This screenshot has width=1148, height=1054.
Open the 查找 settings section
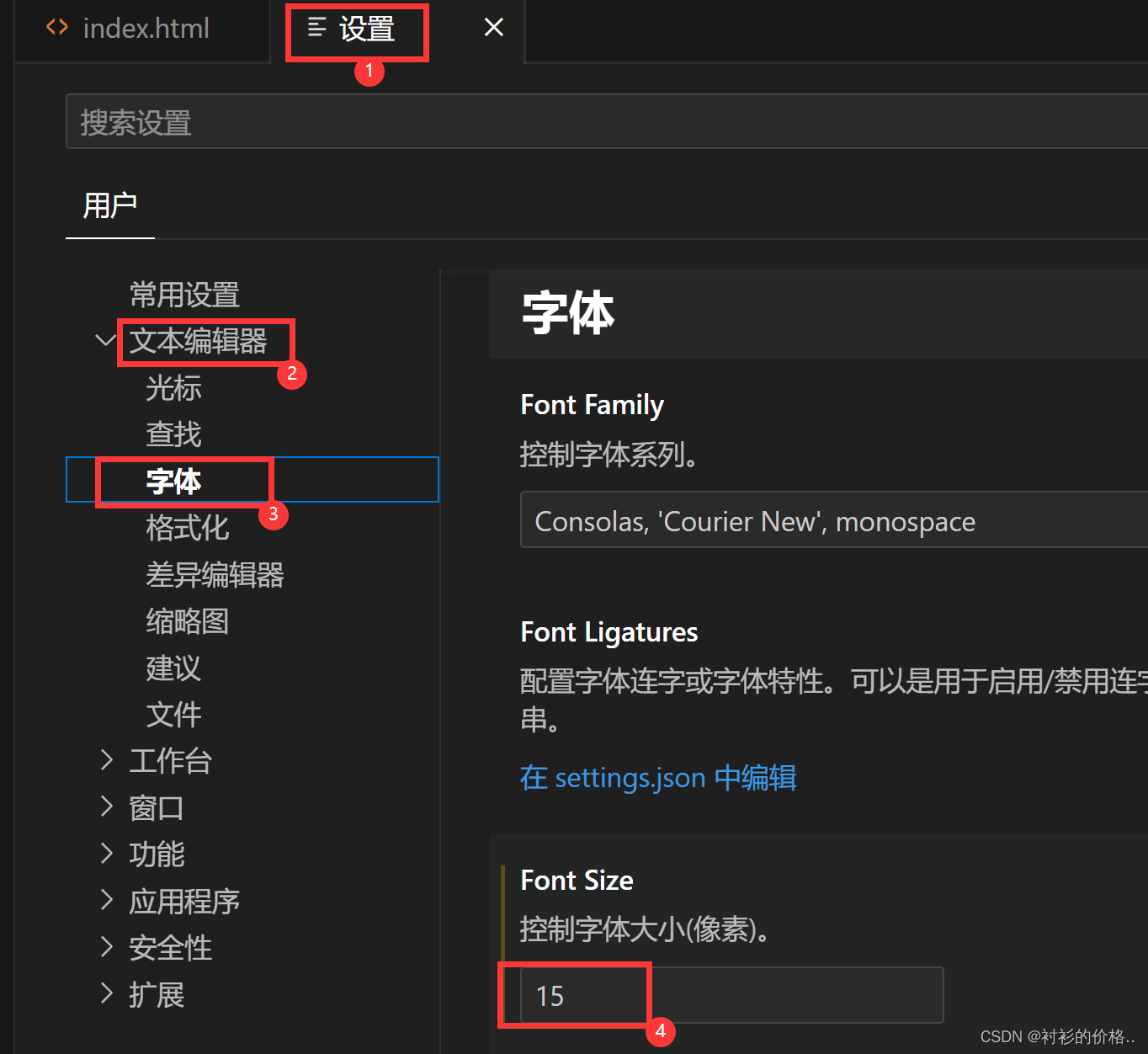(173, 434)
